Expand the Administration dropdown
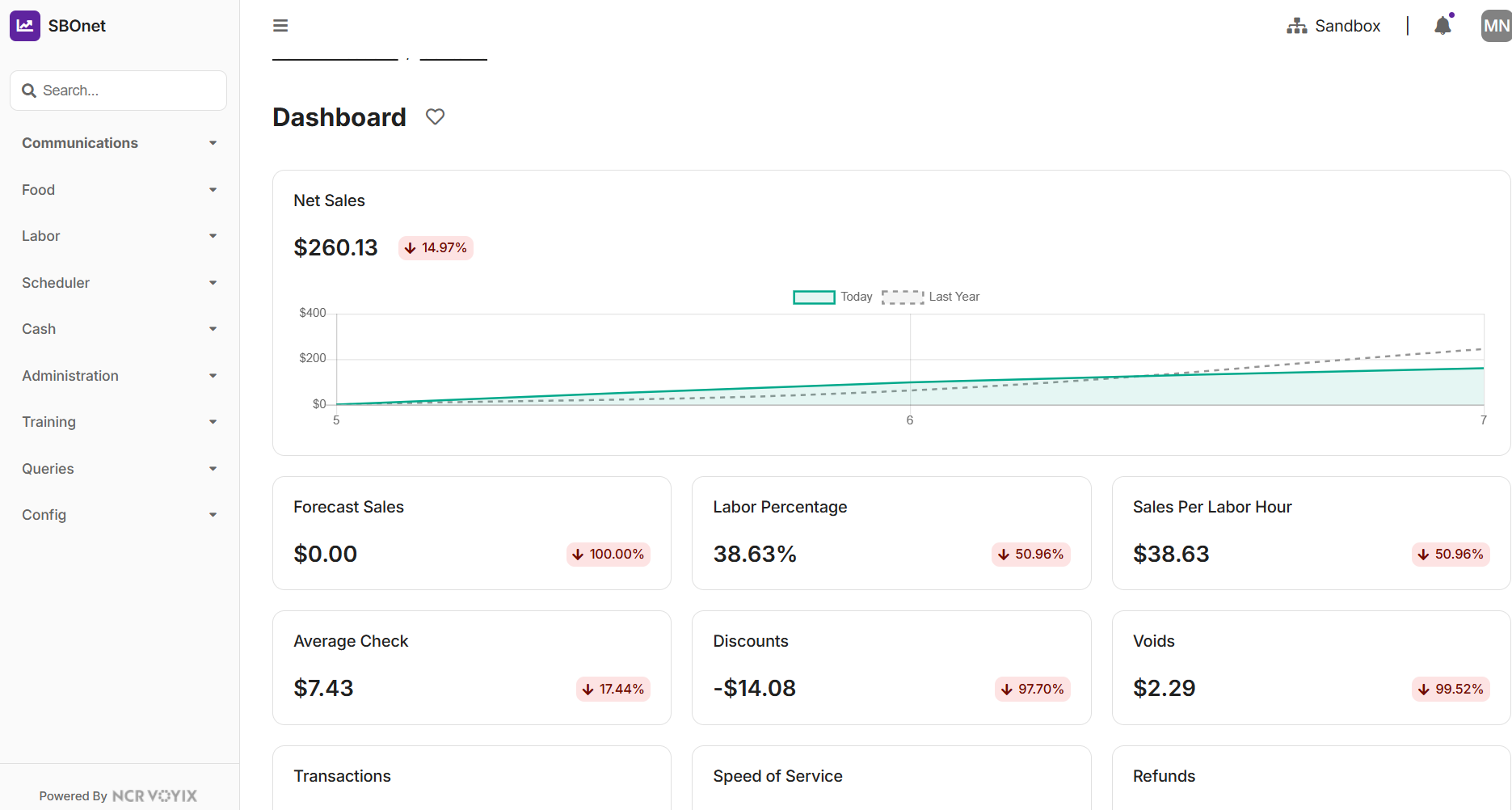 click(213, 376)
